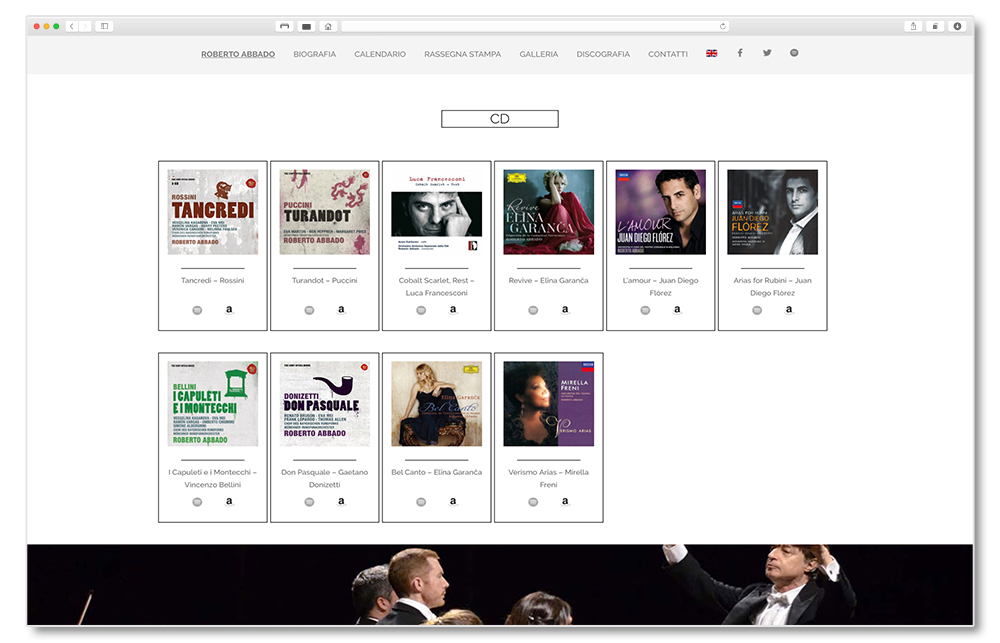
Task: Open L'amour Juan Diego Flórez album cover
Action: 661,212
